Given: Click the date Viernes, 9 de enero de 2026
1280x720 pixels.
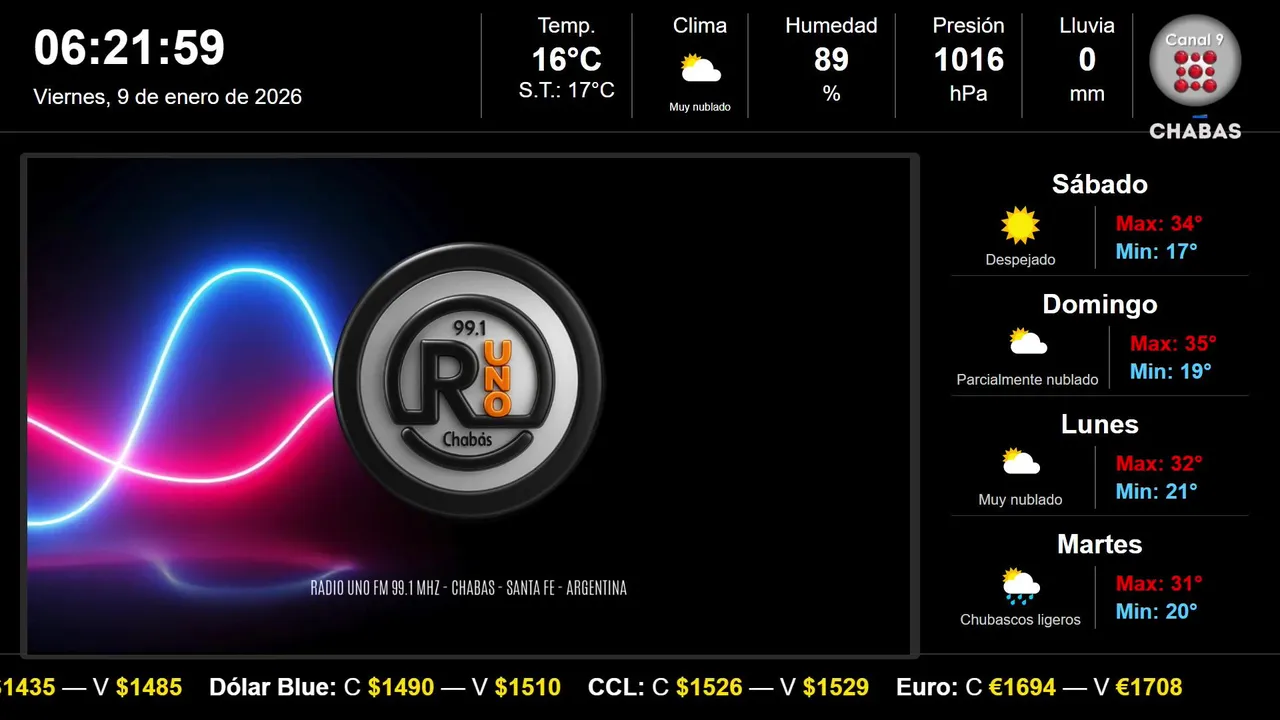Looking at the screenshot, I should pyautogui.click(x=167, y=97).
